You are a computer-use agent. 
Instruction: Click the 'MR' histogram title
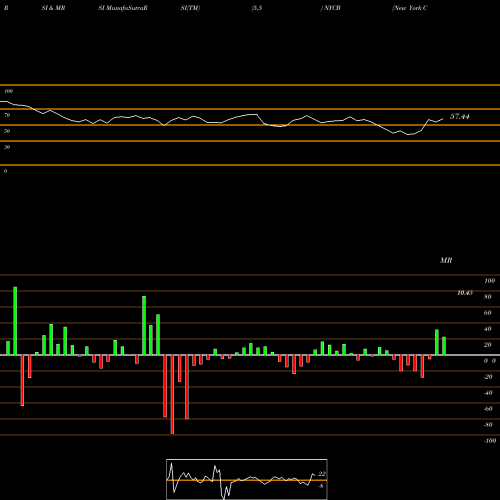446,260
